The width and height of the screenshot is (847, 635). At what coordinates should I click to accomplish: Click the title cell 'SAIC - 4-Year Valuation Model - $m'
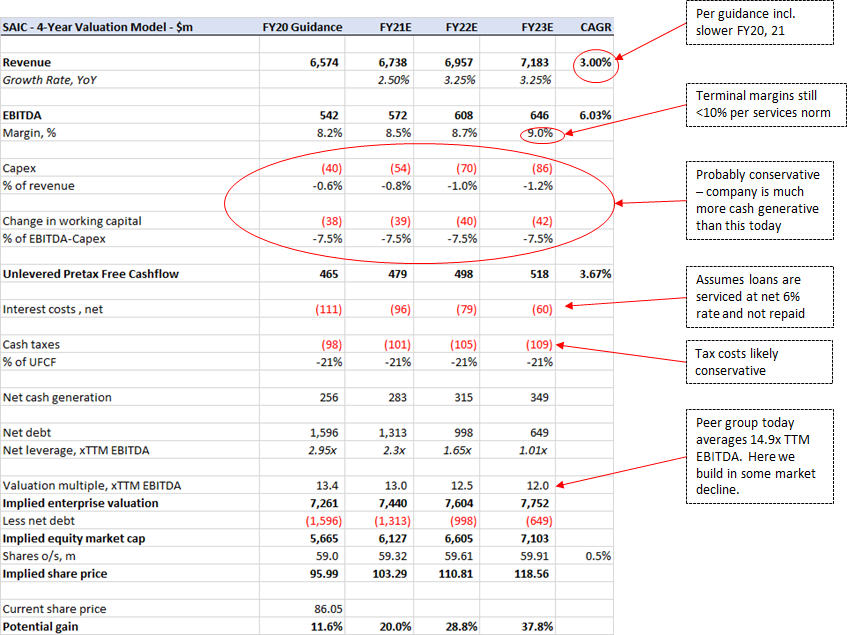point(98,27)
